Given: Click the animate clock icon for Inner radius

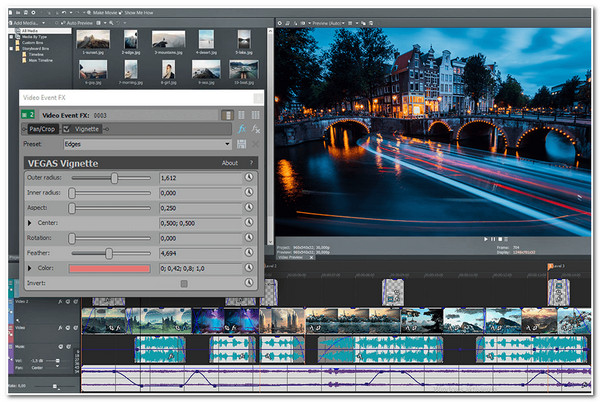Looking at the screenshot, I should (x=249, y=192).
